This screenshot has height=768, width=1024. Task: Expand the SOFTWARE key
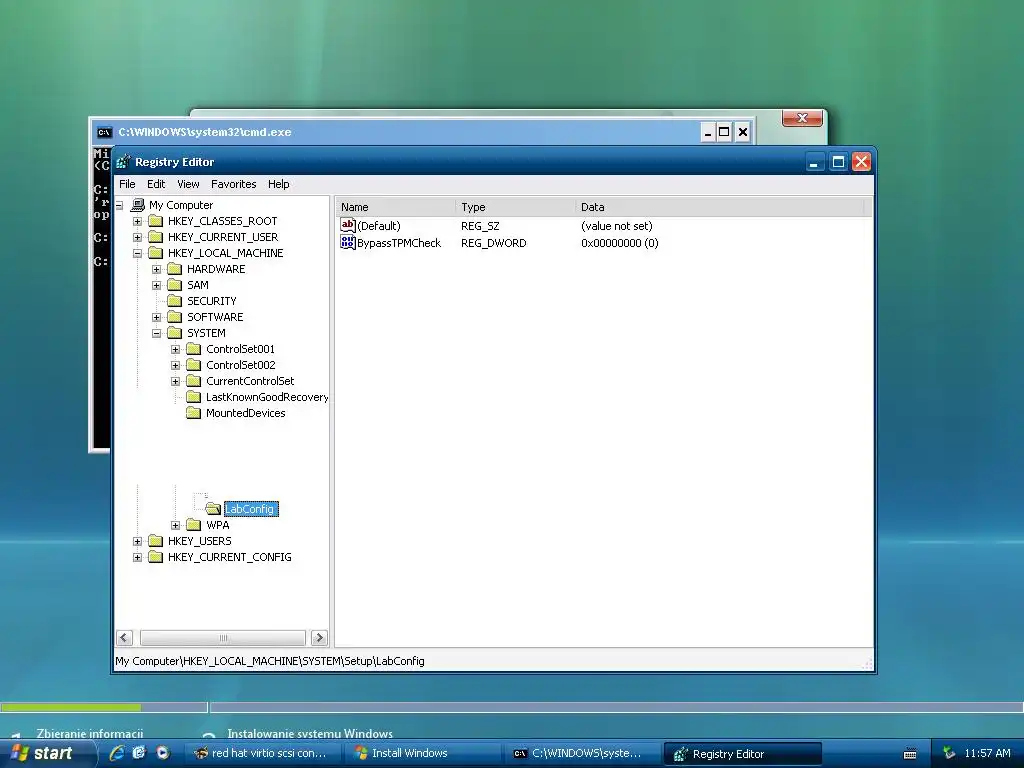click(156, 317)
